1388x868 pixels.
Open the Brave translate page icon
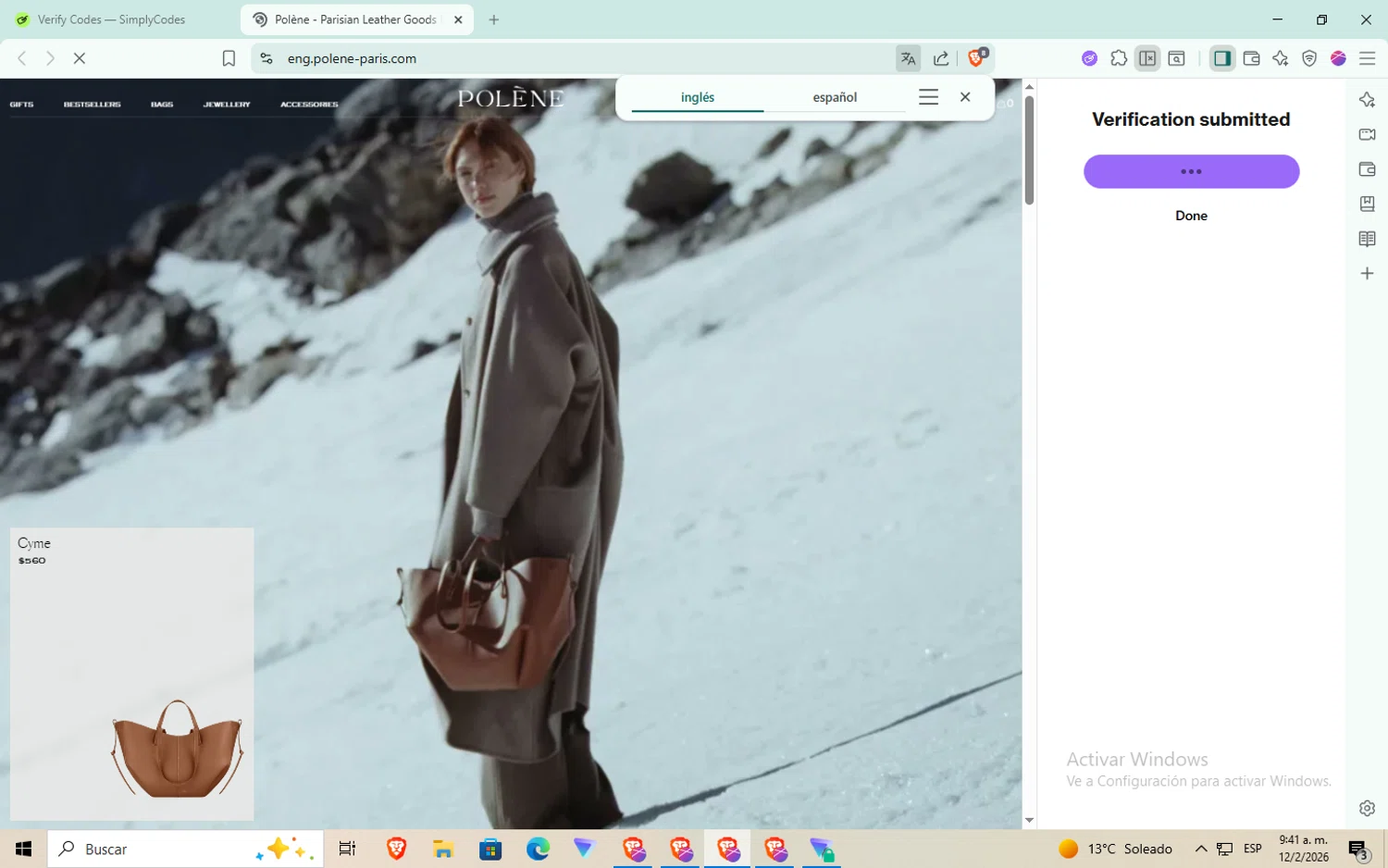pyautogui.click(x=908, y=58)
